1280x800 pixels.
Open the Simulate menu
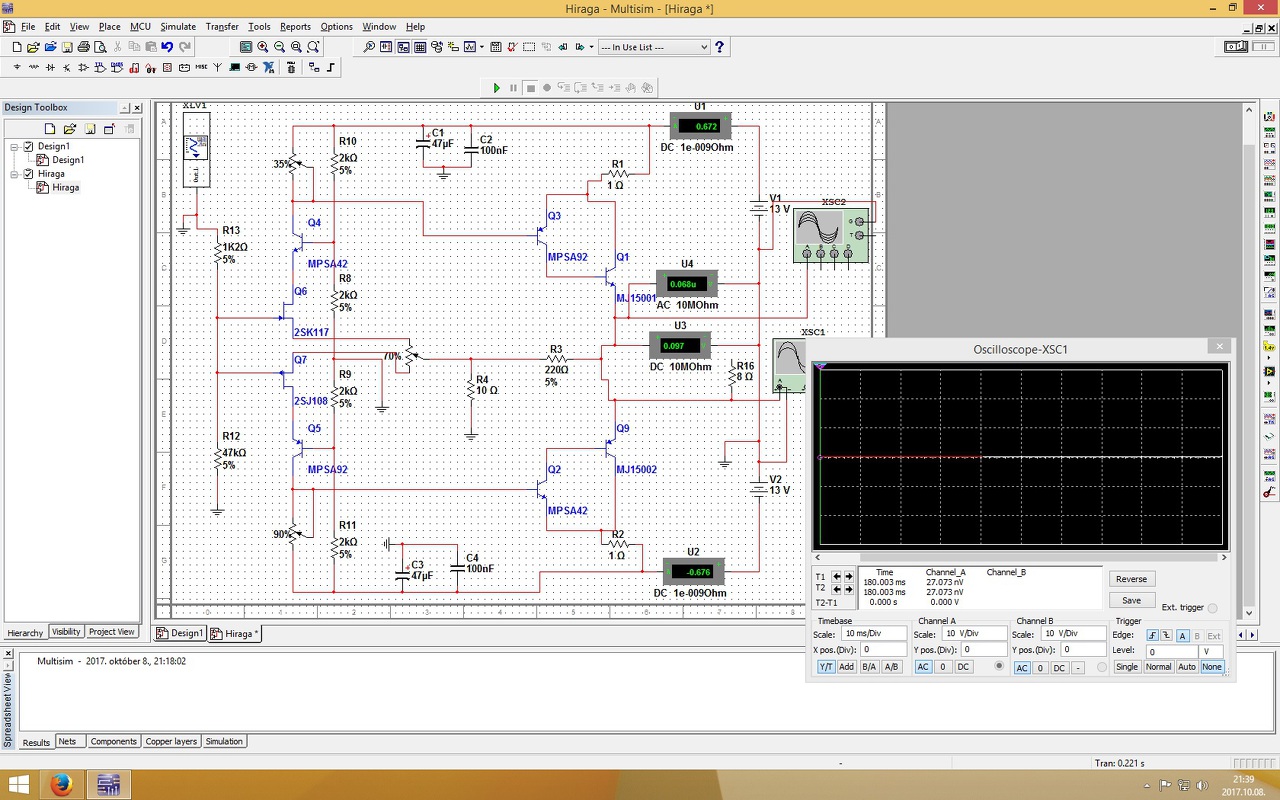click(x=178, y=27)
